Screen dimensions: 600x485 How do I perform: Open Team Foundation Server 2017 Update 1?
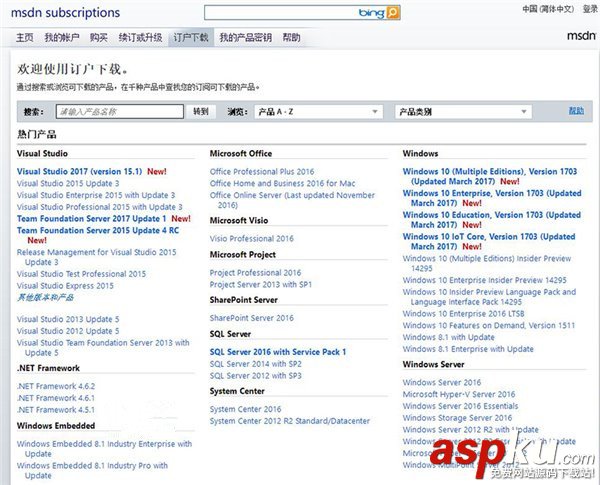tap(91, 219)
